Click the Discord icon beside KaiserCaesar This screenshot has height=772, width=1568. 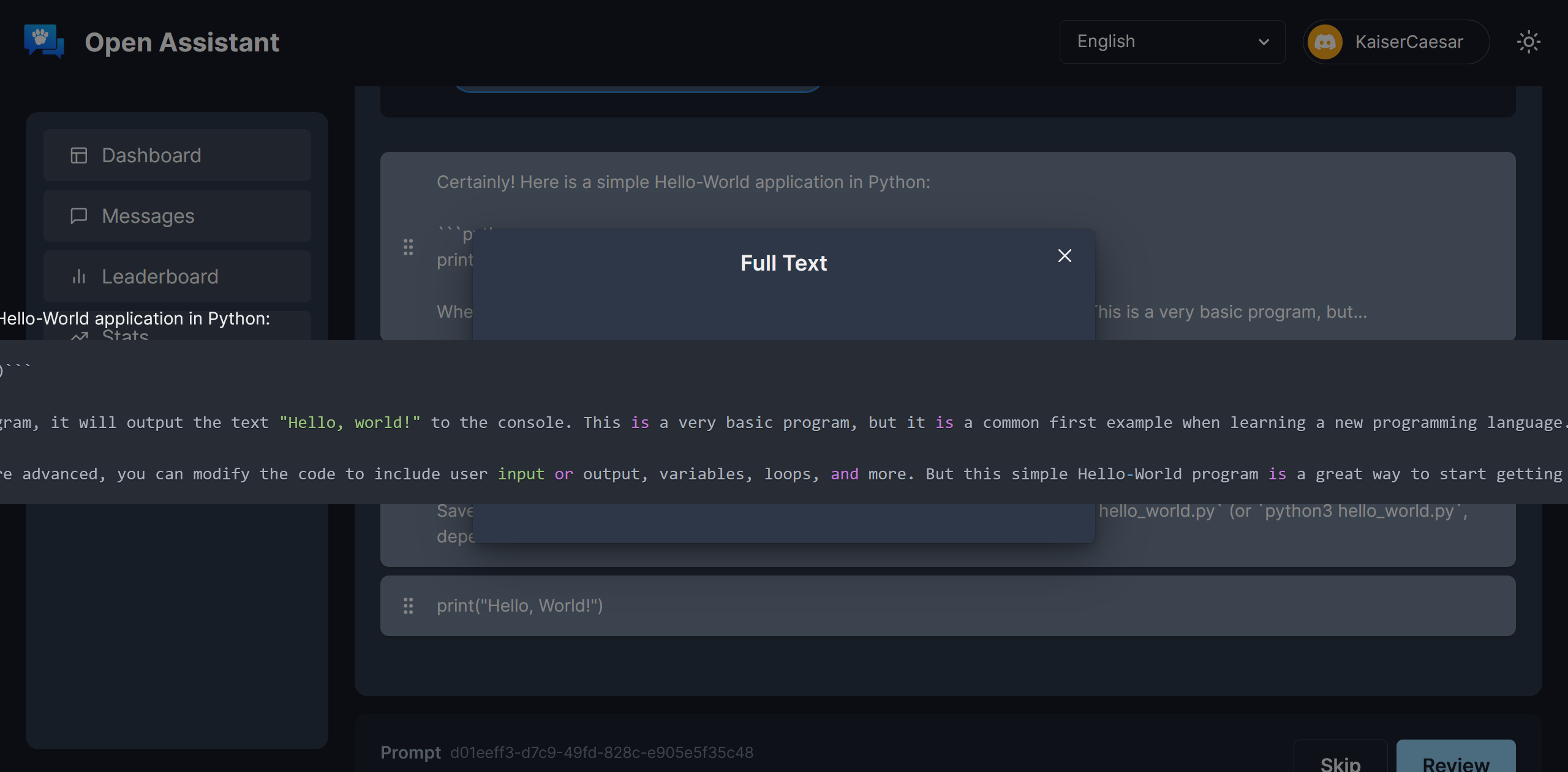click(1327, 42)
